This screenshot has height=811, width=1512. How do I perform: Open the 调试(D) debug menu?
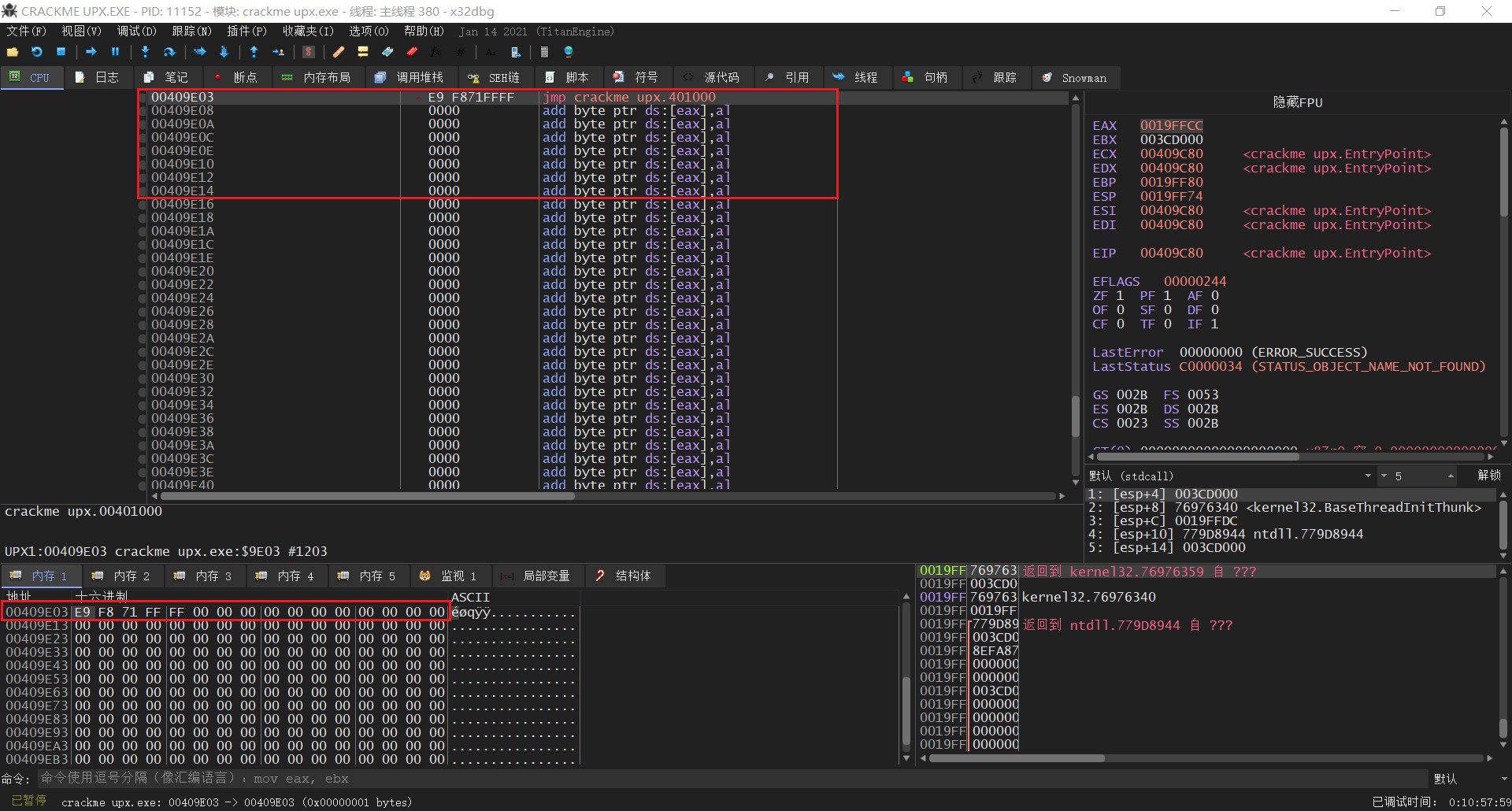pos(136,31)
